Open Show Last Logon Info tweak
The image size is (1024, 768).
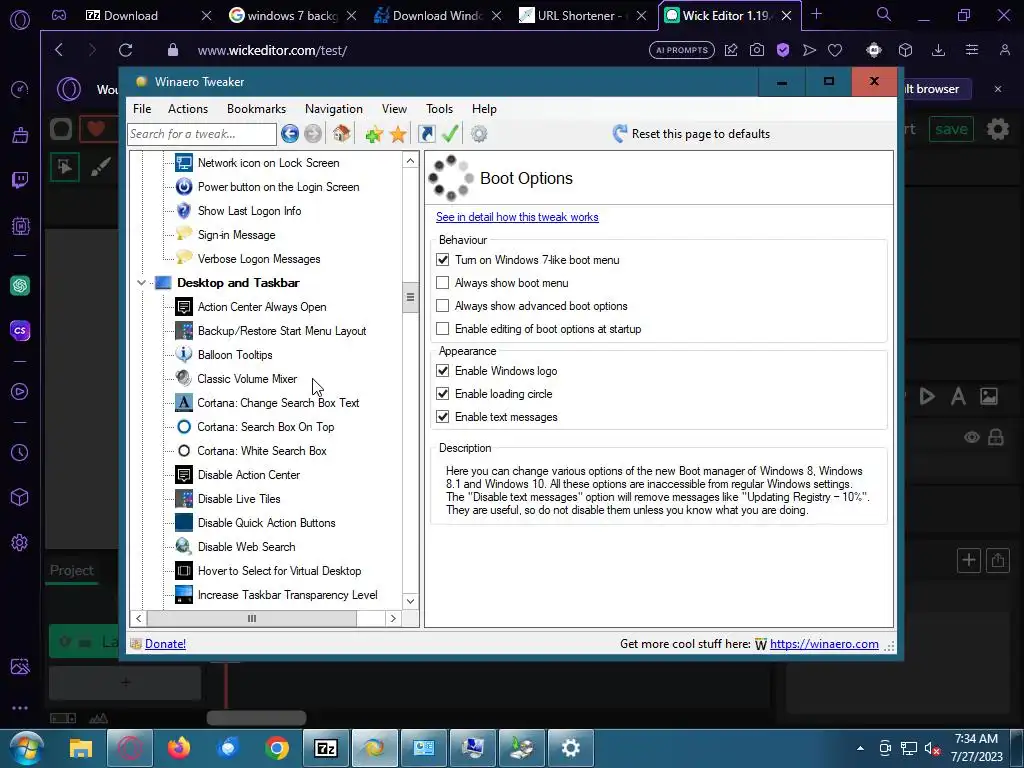click(249, 211)
